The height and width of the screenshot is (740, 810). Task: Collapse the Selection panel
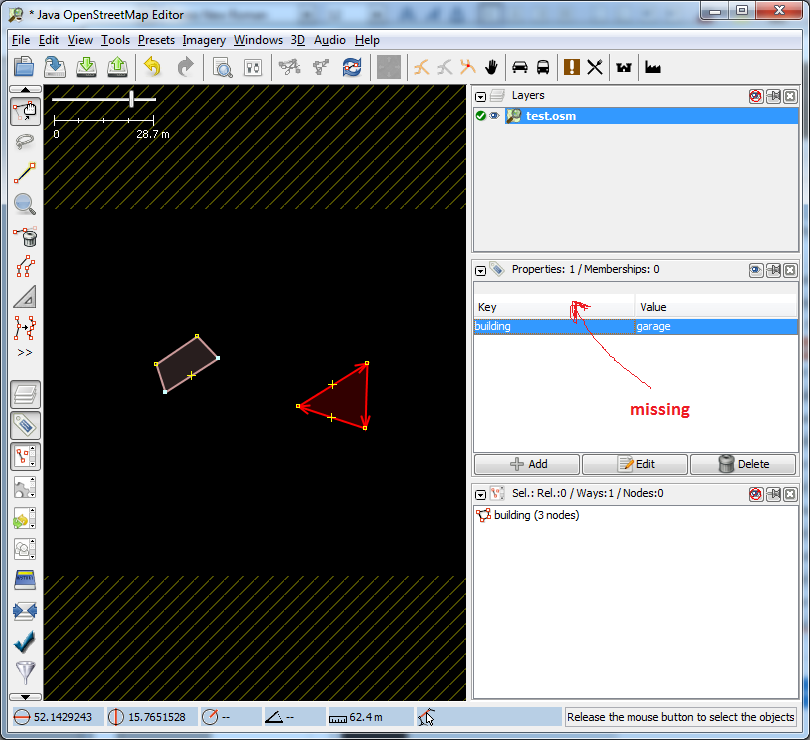(x=480, y=495)
